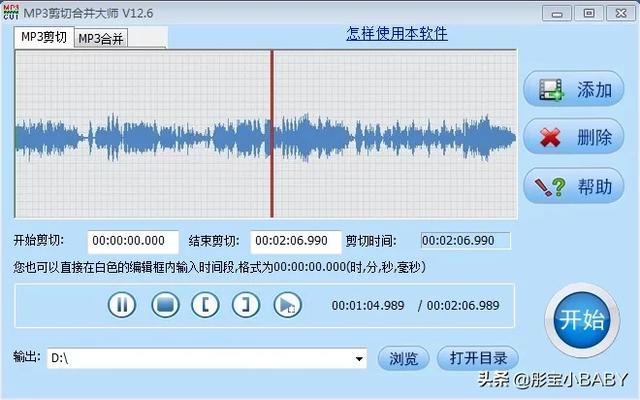This screenshot has height=400, width=640.
Task: Minimize the MP3剪切合并大师 window
Action: (x=557, y=13)
